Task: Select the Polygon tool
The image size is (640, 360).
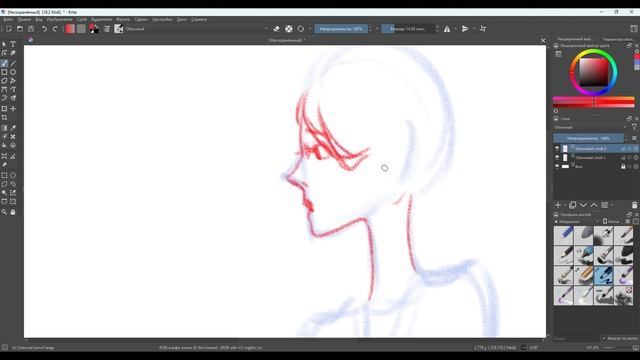Action: tap(4, 81)
